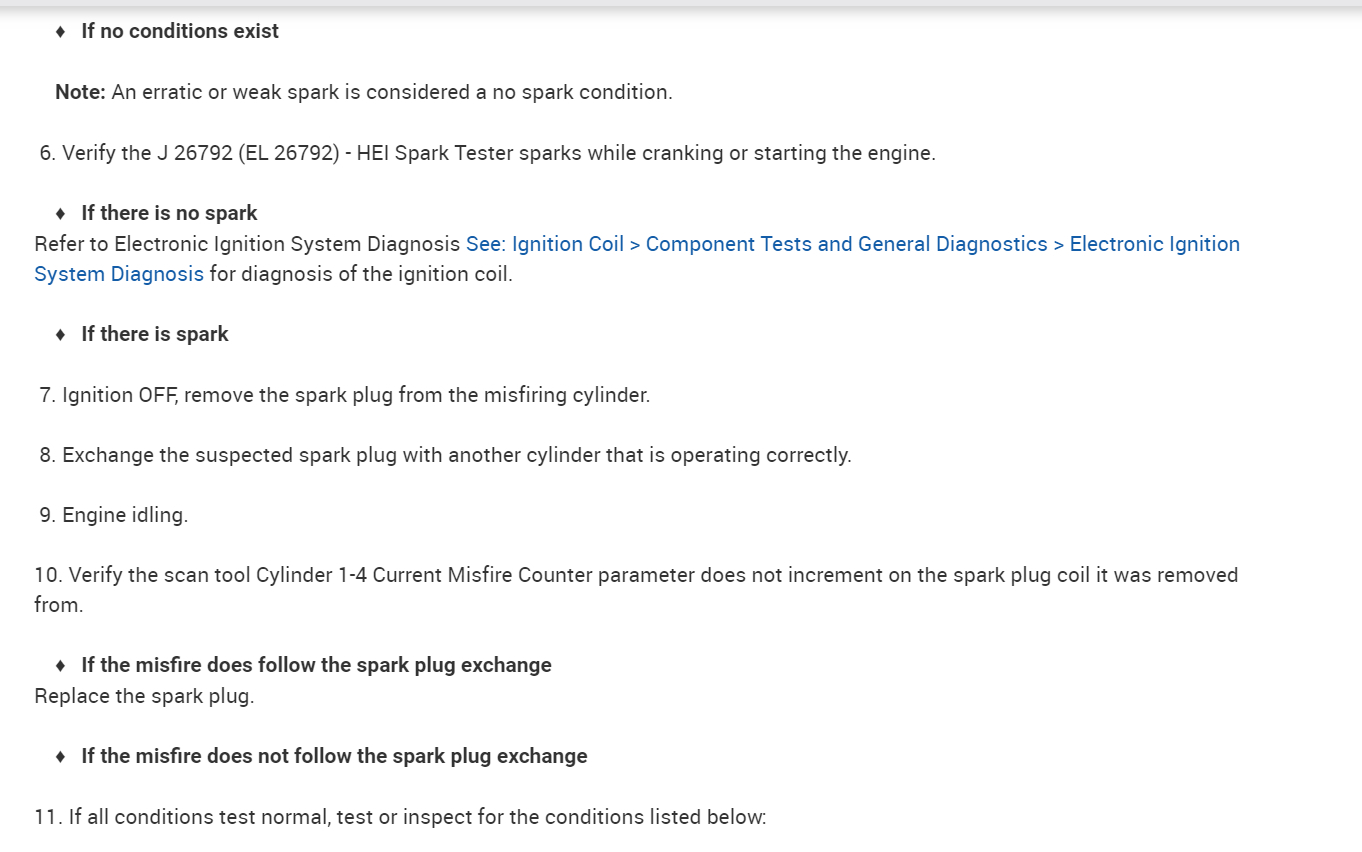
Task: Click the 'If no conditions exist' heading
Action: [x=180, y=31]
